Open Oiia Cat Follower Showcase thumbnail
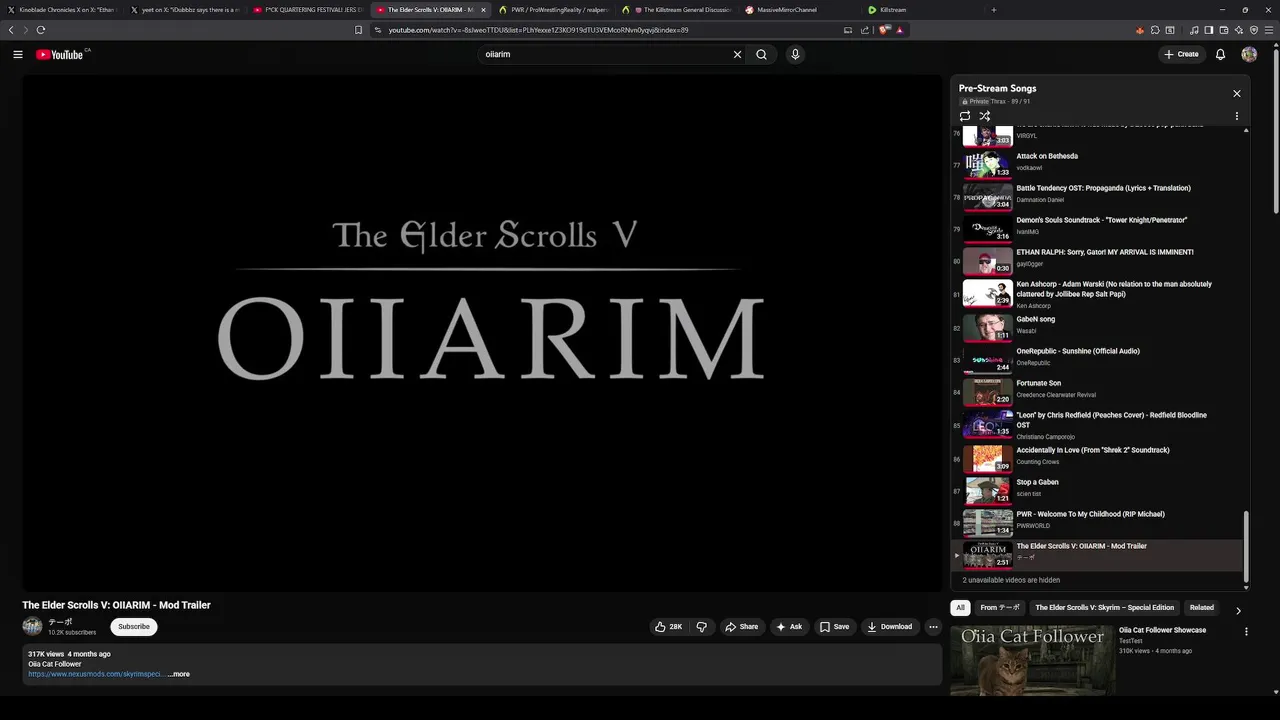This screenshot has width=1280, height=720. [x=1033, y=660]
